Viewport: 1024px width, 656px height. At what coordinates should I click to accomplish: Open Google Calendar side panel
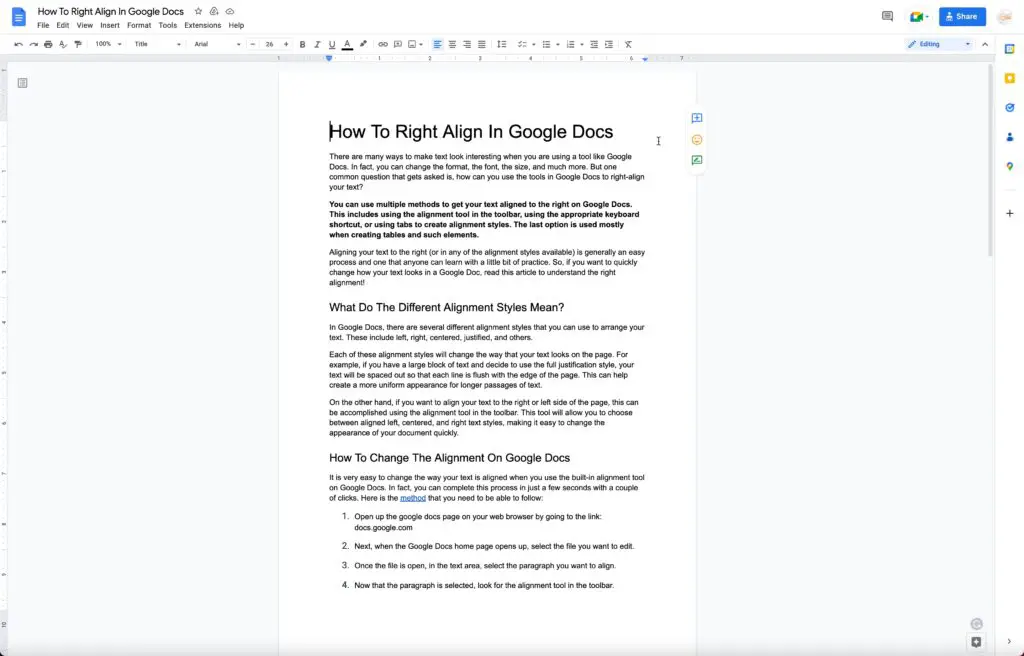pyautogui.click(x=1010, y=49)
